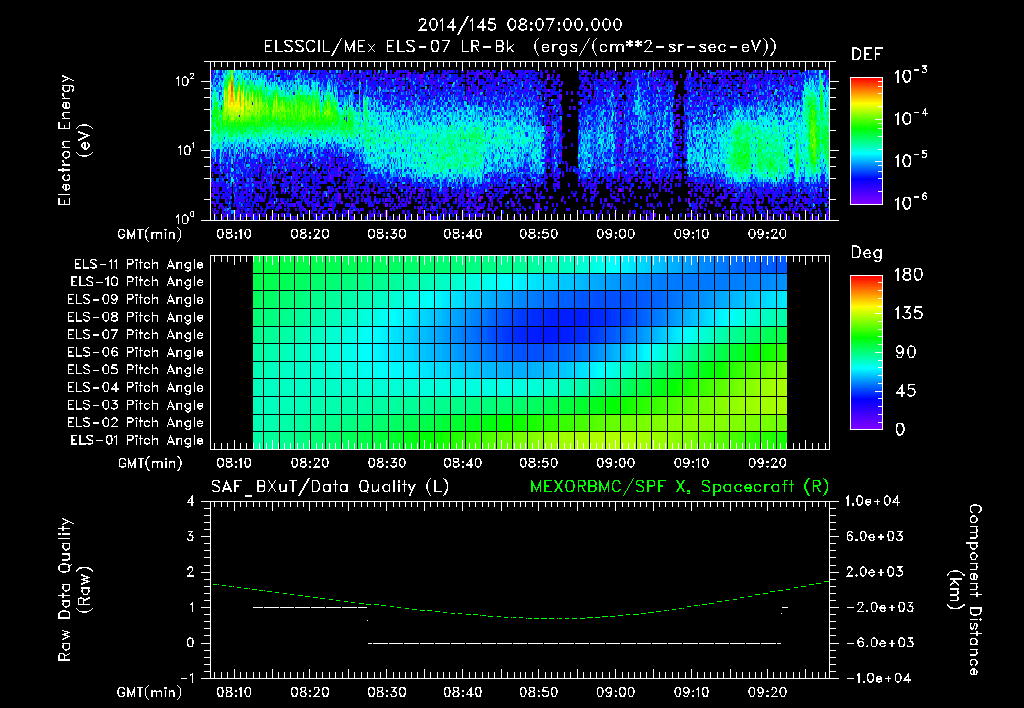Select the ELS-03 Pitch Angle row label
Viewport: 1024px width, 708px height.
(x=136, y=406)
